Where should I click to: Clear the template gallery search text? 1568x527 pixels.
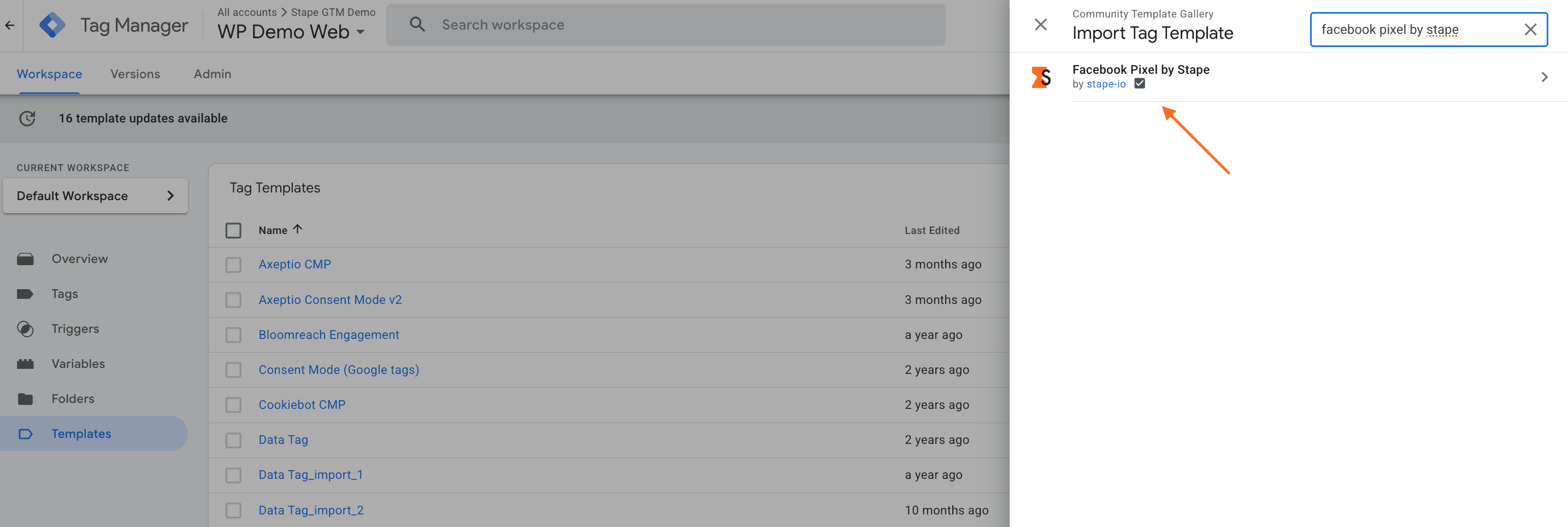click(x=1530, y=29)
